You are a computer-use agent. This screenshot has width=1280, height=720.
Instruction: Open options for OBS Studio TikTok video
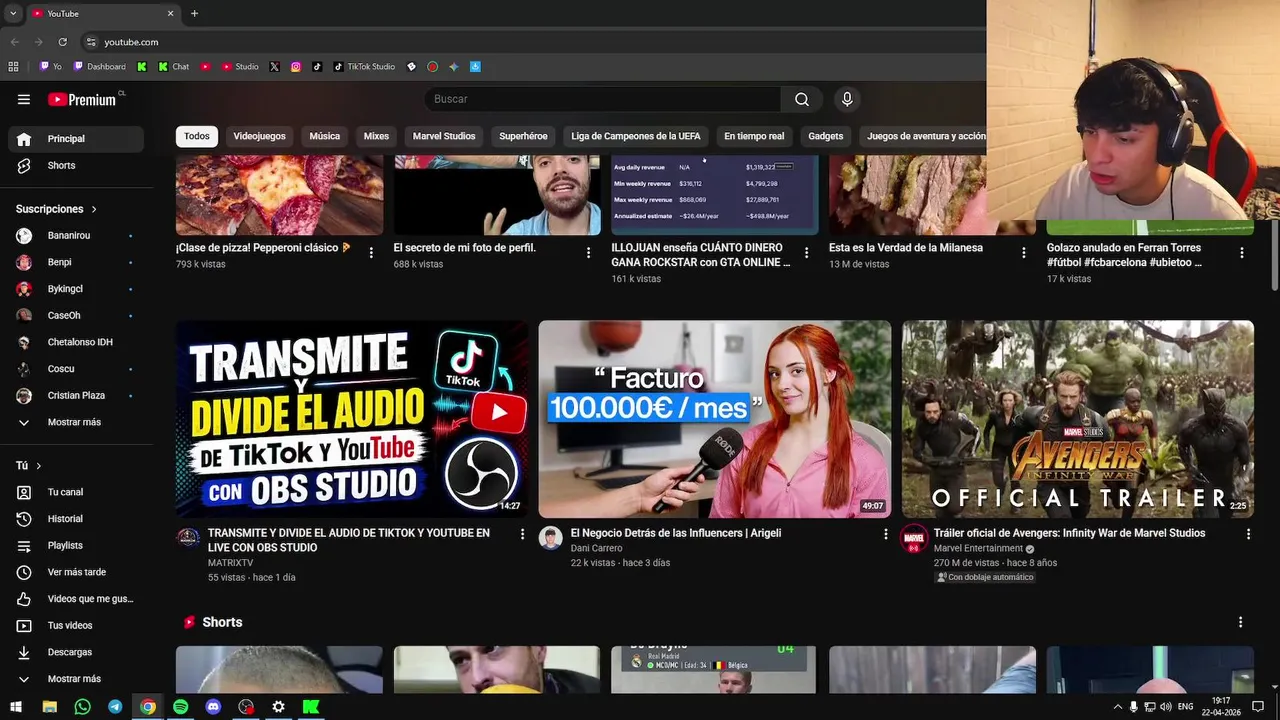(522, 534)
